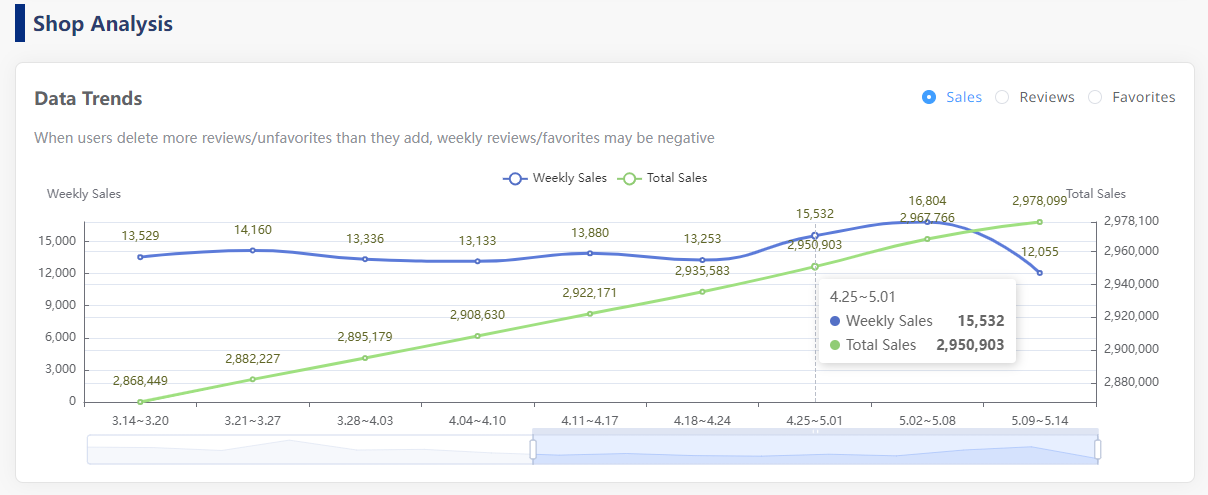Image resolution: width=1208 pixels, height=495 pixels.
Task: Click Weekly Sales point for 3.14~3.20
Action: 140,257
